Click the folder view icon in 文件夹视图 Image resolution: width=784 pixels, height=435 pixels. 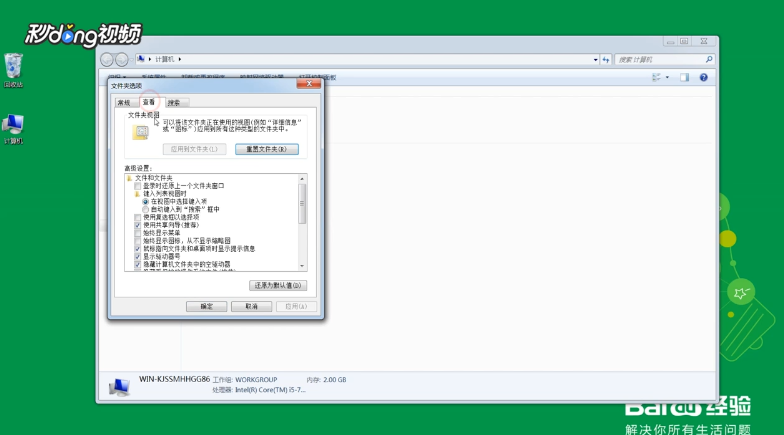140,132
